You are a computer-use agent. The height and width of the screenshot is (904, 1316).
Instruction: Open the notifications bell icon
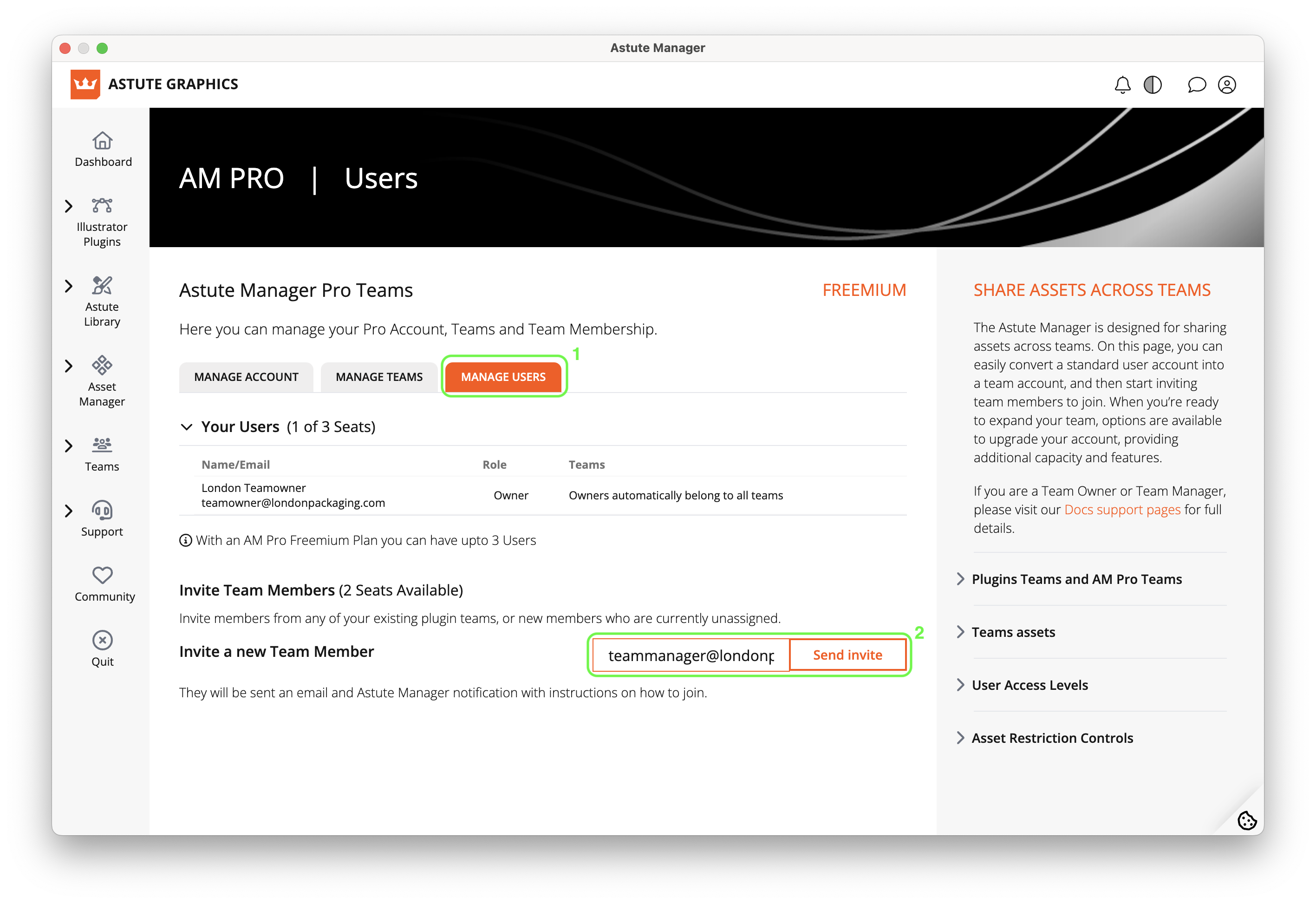(x=1122, y=85)
